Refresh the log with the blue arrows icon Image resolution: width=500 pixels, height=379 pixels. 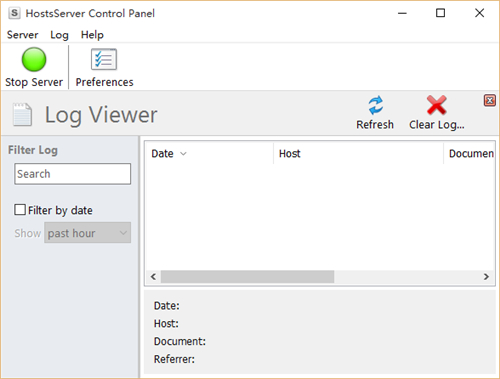click(x=376, y=105)
